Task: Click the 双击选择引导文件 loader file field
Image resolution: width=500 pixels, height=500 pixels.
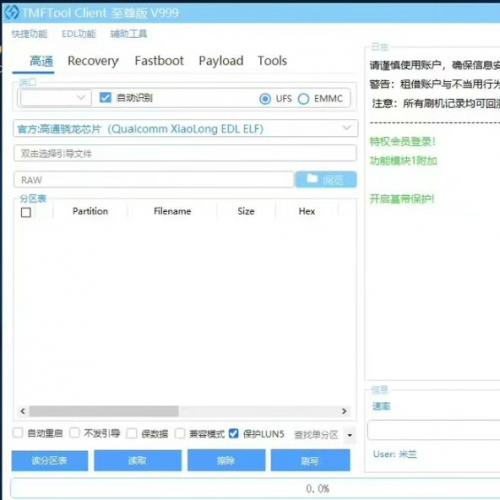Action: pos(185,153)
